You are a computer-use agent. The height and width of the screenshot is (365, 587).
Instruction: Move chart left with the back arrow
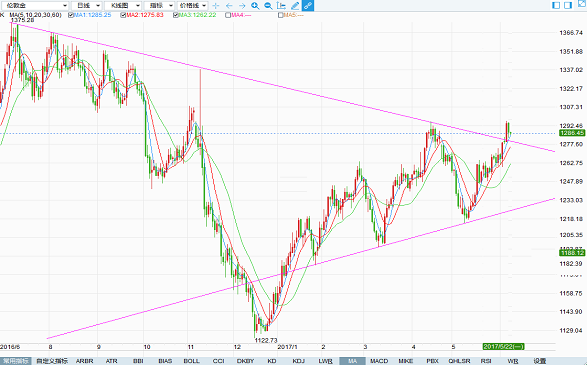click(229, 6)
